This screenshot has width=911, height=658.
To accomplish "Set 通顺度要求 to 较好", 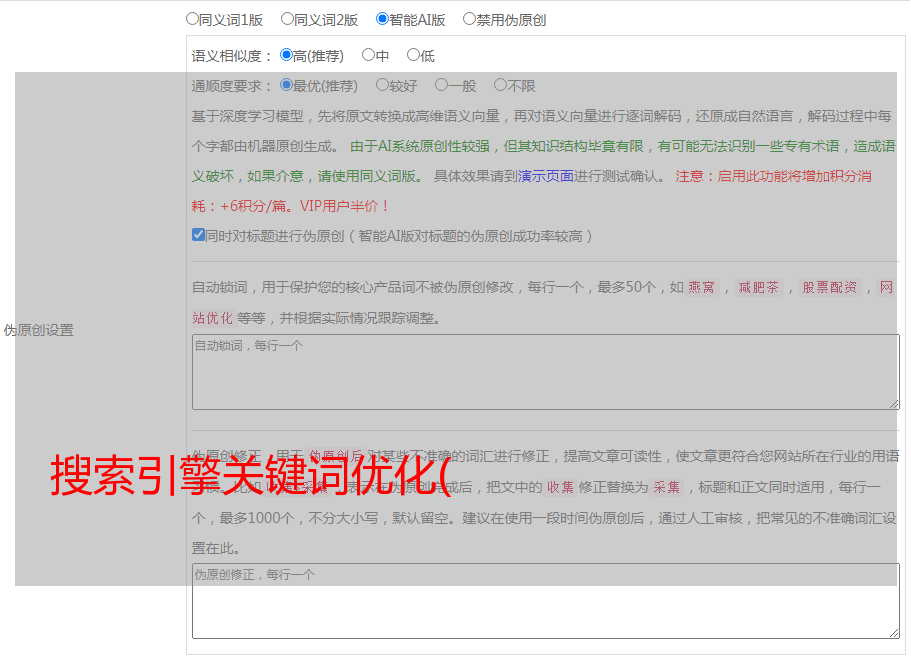I will coord(382,86).
